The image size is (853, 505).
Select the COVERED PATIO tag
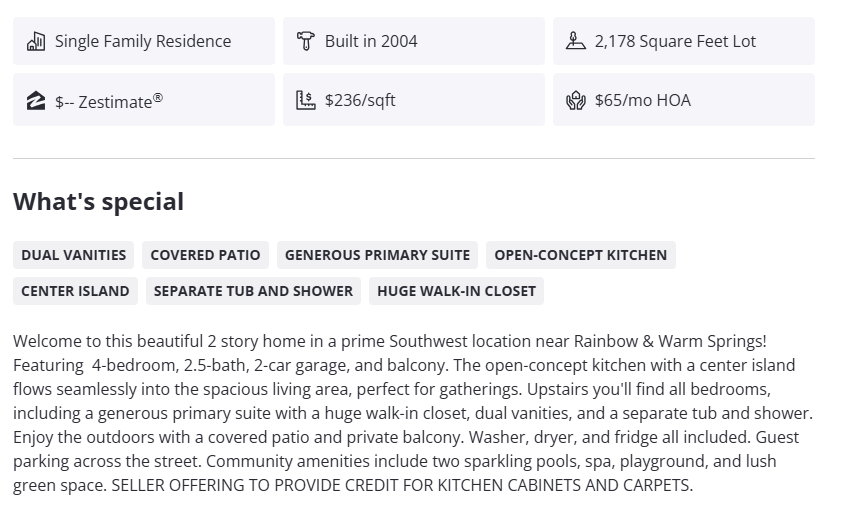click(x=205, y=255)
